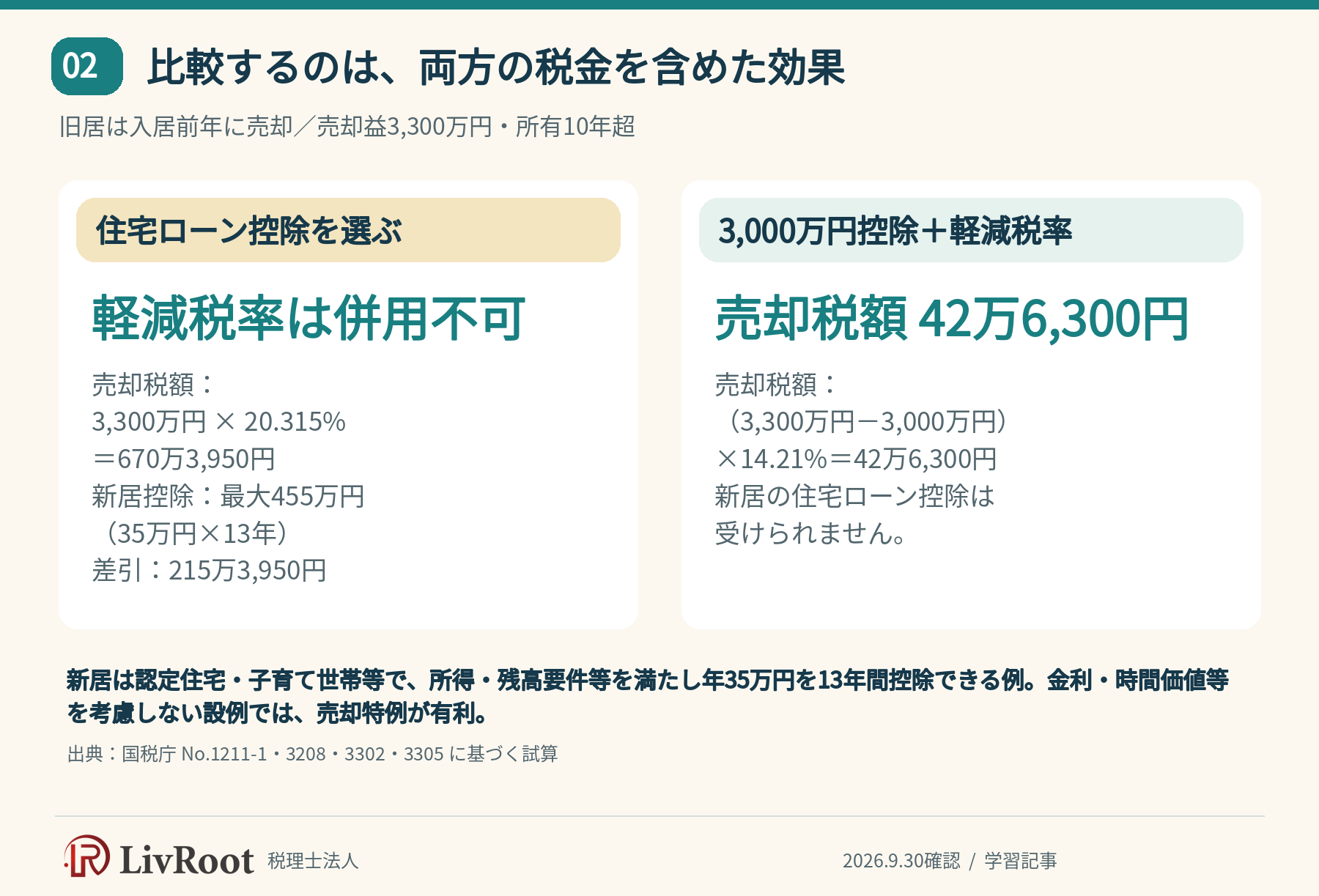The image size is (1319, 896).
Task: Click the 02 section number badge
Action: click(87, 67)
